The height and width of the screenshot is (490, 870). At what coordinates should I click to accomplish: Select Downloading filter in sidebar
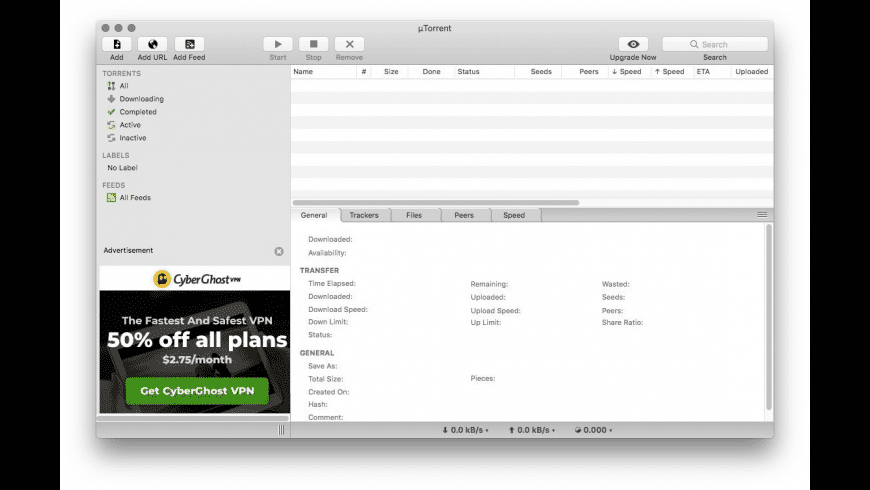coord(141,99)
